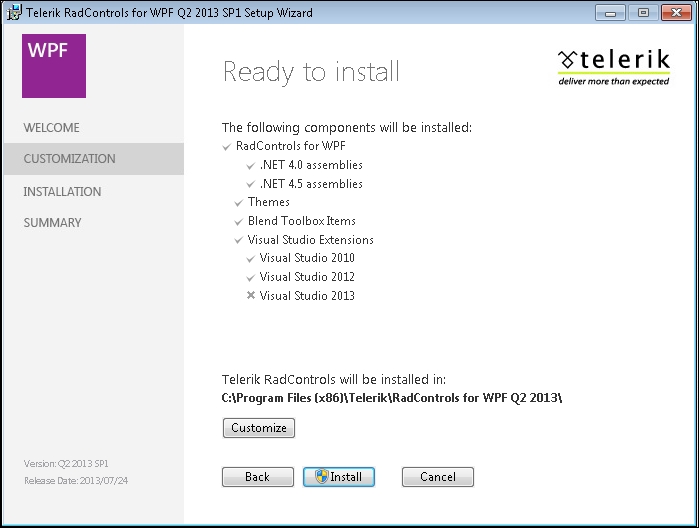Click the checkmark beside Visual Studio 2010
Viewport: 699px width, 528px height.
coord(251,259)
